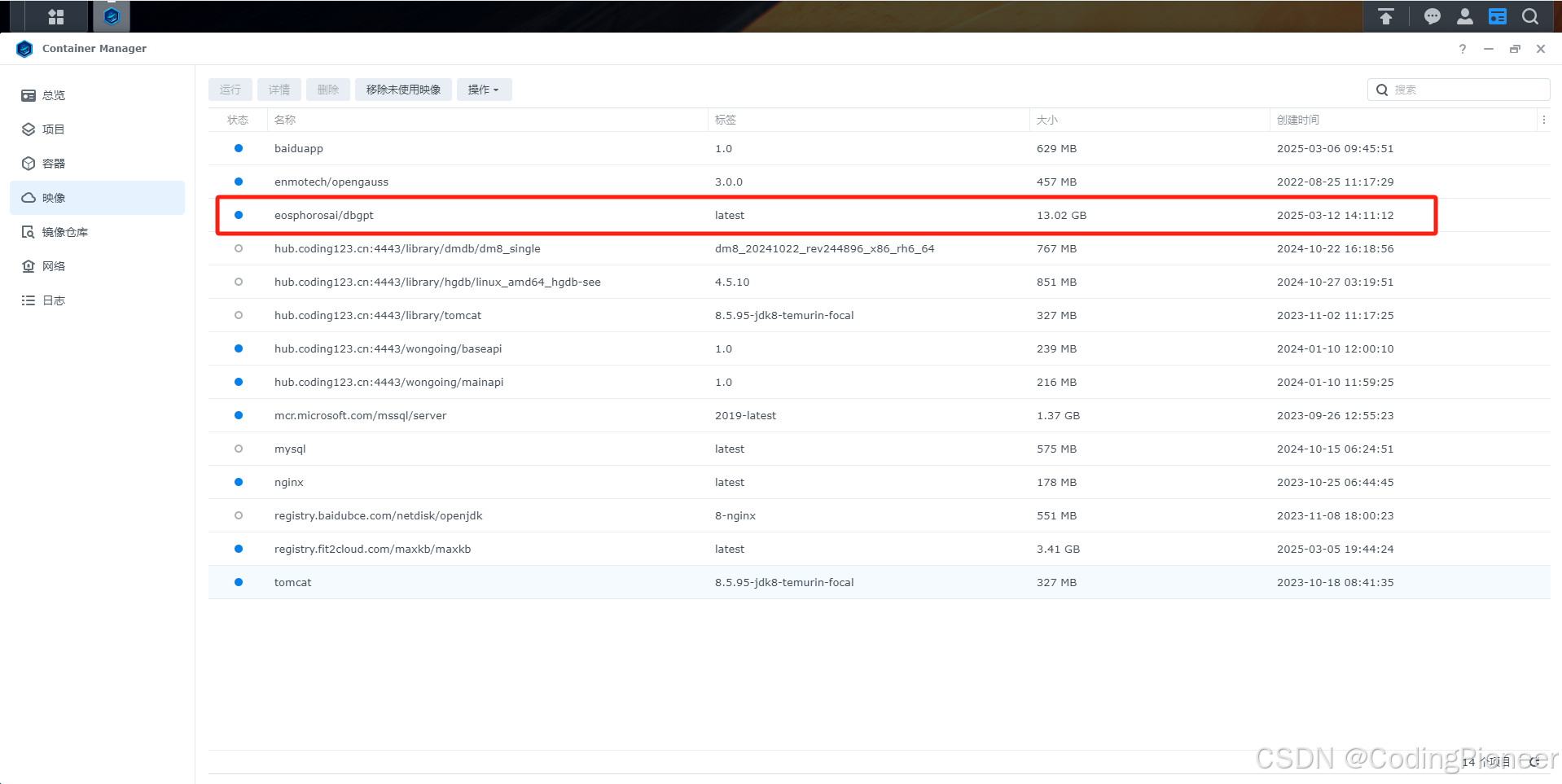This screenshot has width=1562, height=784.
Task: Click the hollow status dot of linux_amd64_hgdb-see
Action: (x=239, y=282)
